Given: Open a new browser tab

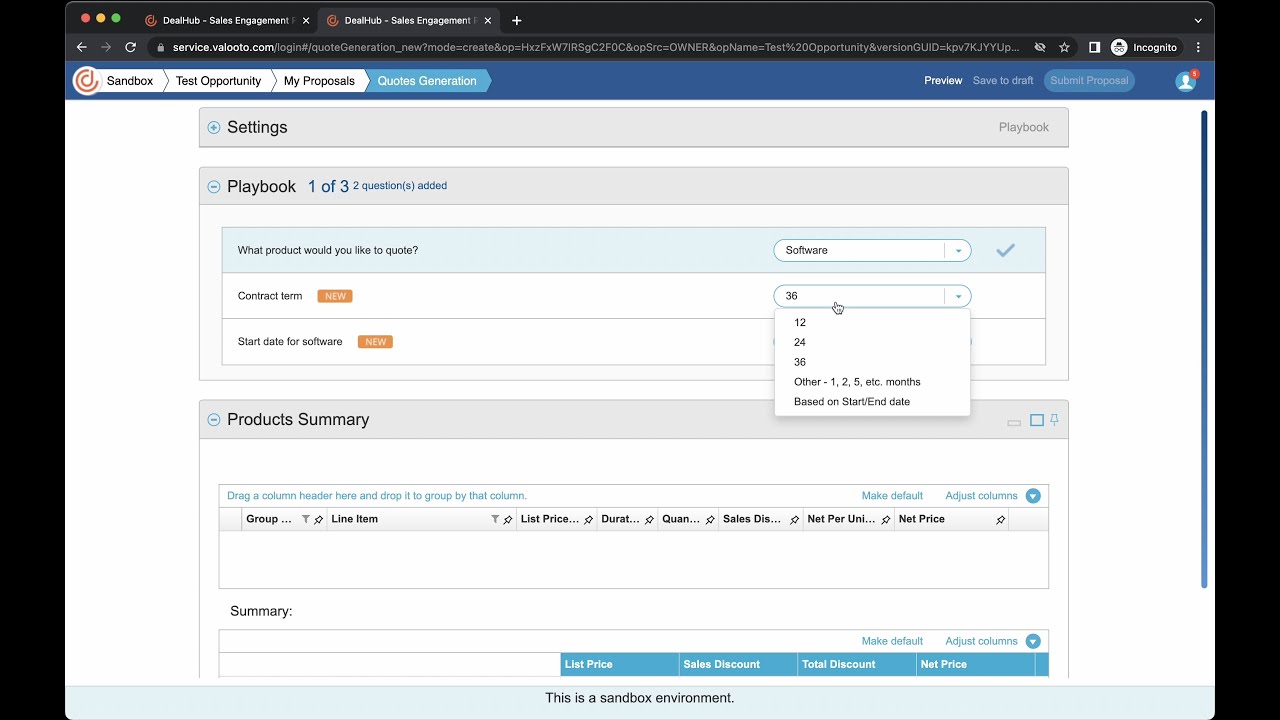Looking at the screenshot, I should [x=516, y=20].
